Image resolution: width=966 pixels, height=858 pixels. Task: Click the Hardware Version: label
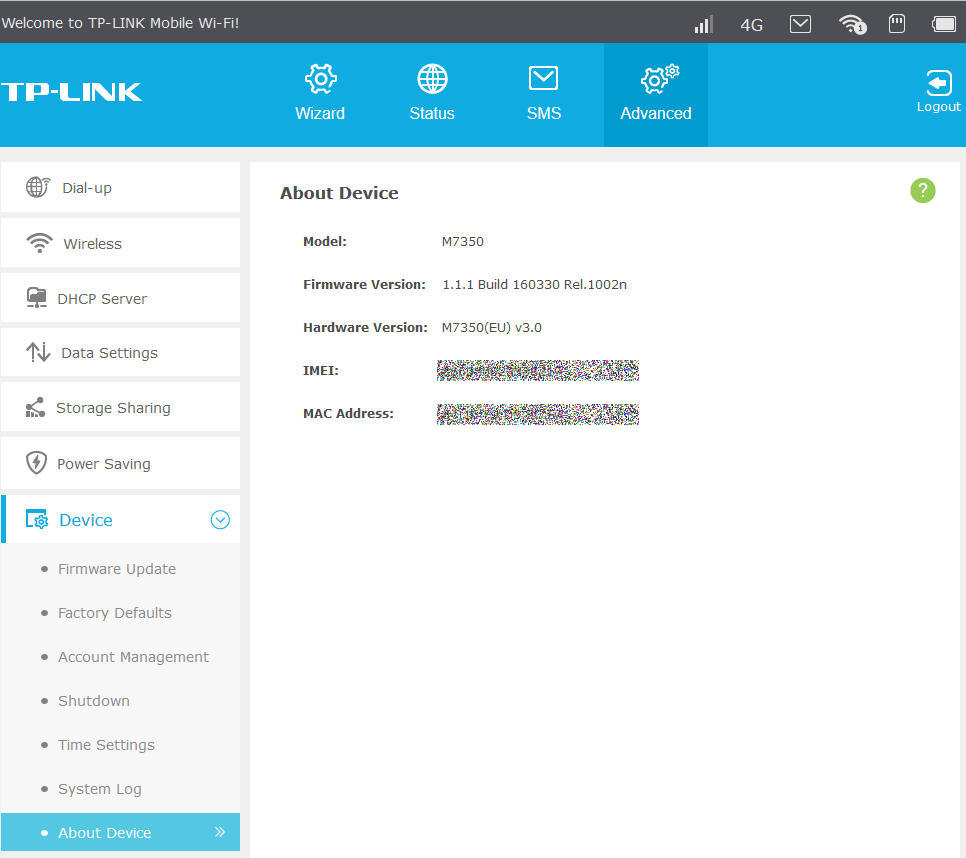click(x=365, y=328)
